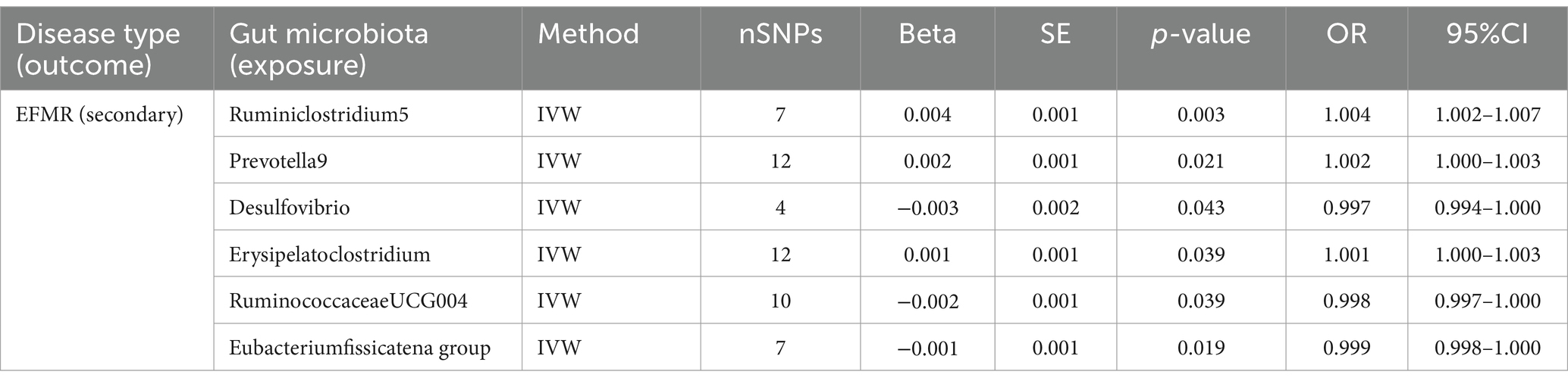The image size is (1568, 384).
Task: Select the Method column header
Action: tap(588, 33)
